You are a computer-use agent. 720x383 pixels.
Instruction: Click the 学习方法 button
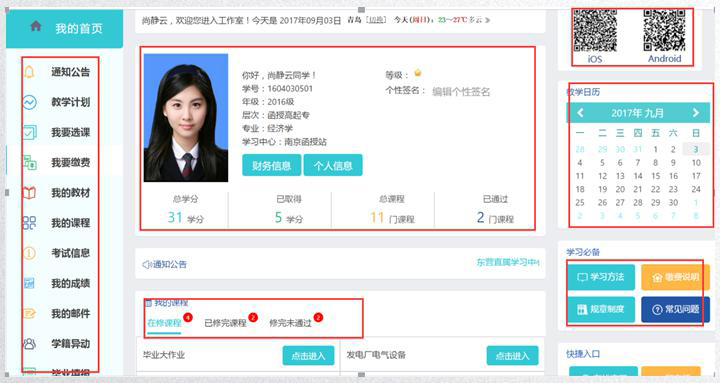tap(601, 277)
